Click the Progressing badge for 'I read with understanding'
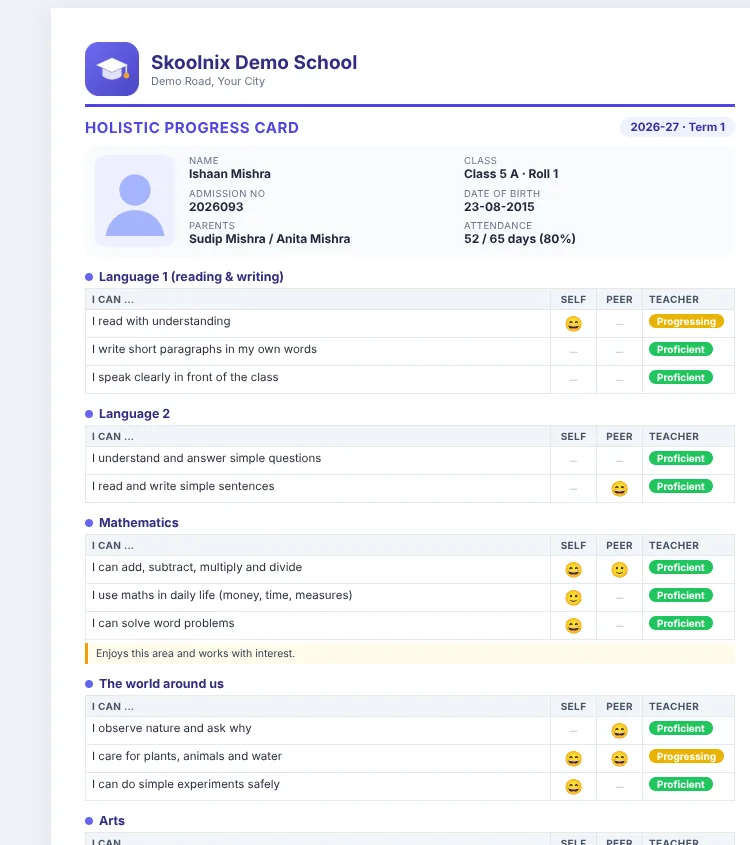The height and width of the screenshot is (845, 750). (686, 321)
